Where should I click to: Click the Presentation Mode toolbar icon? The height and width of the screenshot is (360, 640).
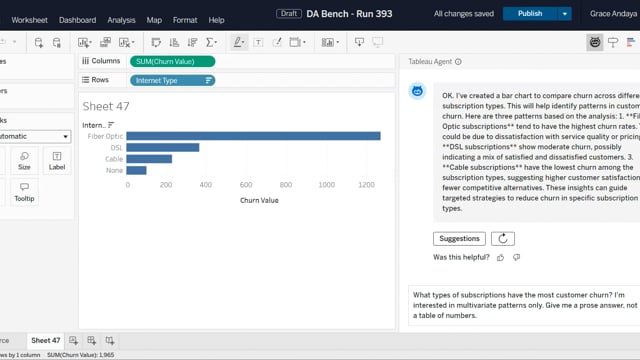[378, 42]
